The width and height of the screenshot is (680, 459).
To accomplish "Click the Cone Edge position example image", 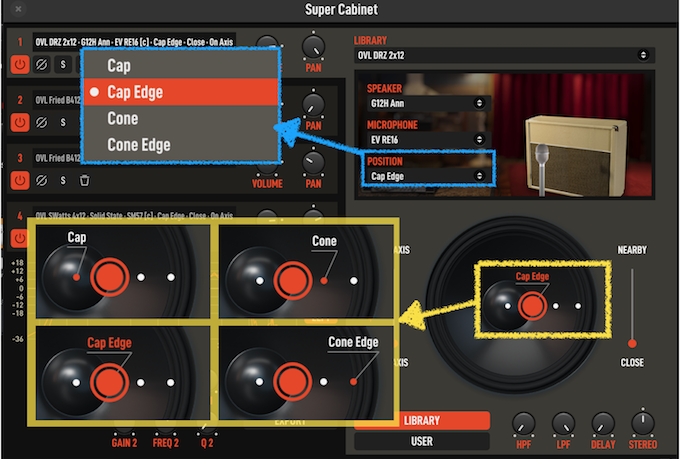I will point(306,373).
